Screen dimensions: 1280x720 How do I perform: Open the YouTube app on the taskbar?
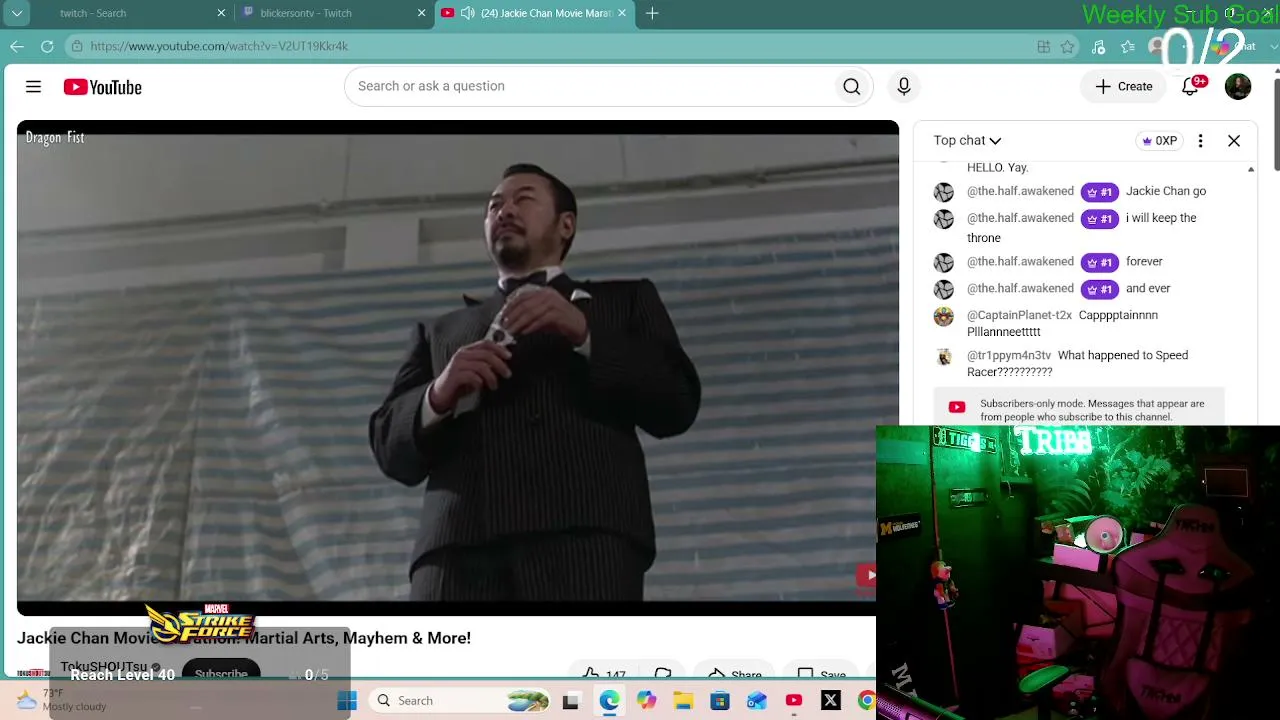pos(794,701)
